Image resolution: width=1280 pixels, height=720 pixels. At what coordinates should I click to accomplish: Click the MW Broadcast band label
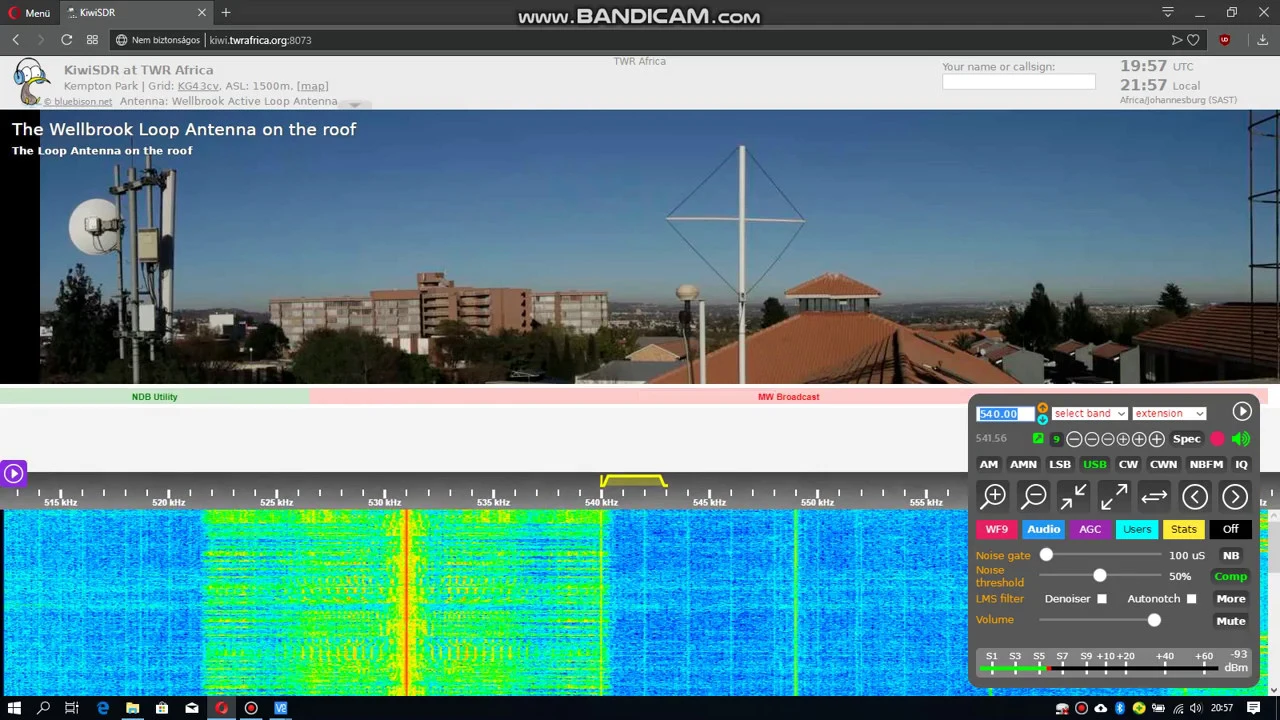click(x=788, y=397)
